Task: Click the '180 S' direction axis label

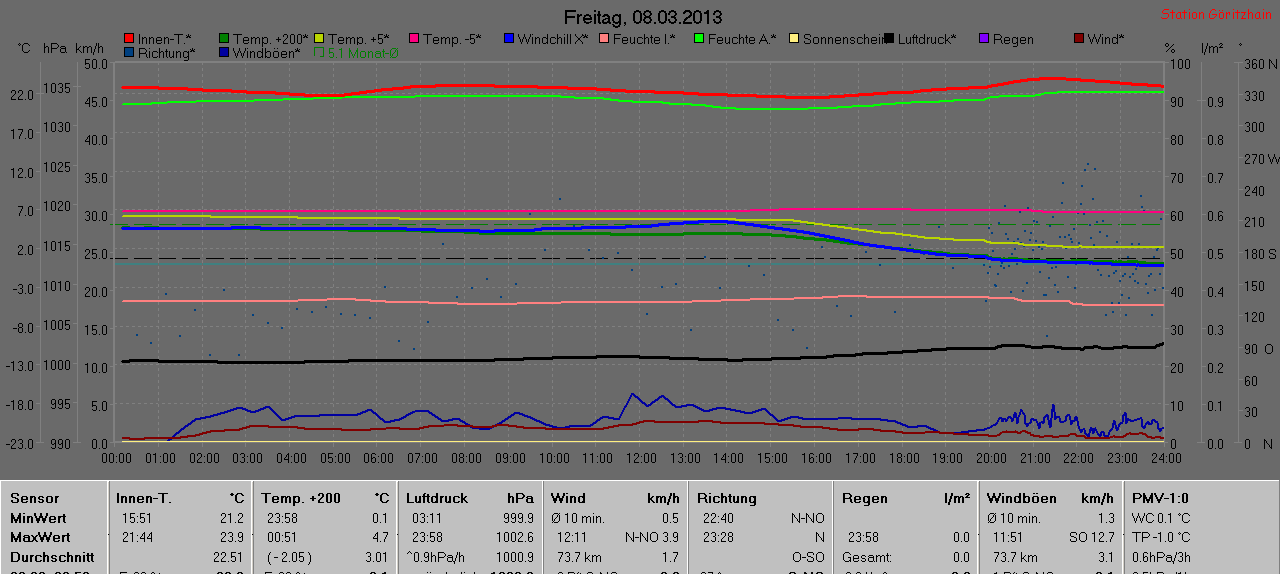Action: click(x=1258, y=254)
